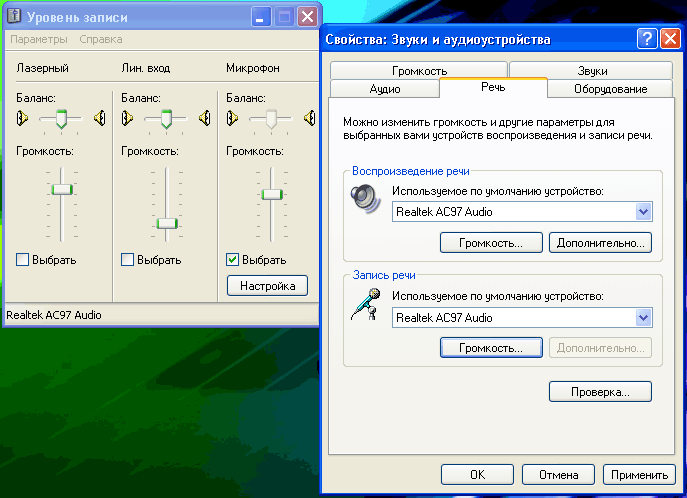Open playback default device dropdown in Воспроизведение речи

pyautogui.click(x=643, y=212)
